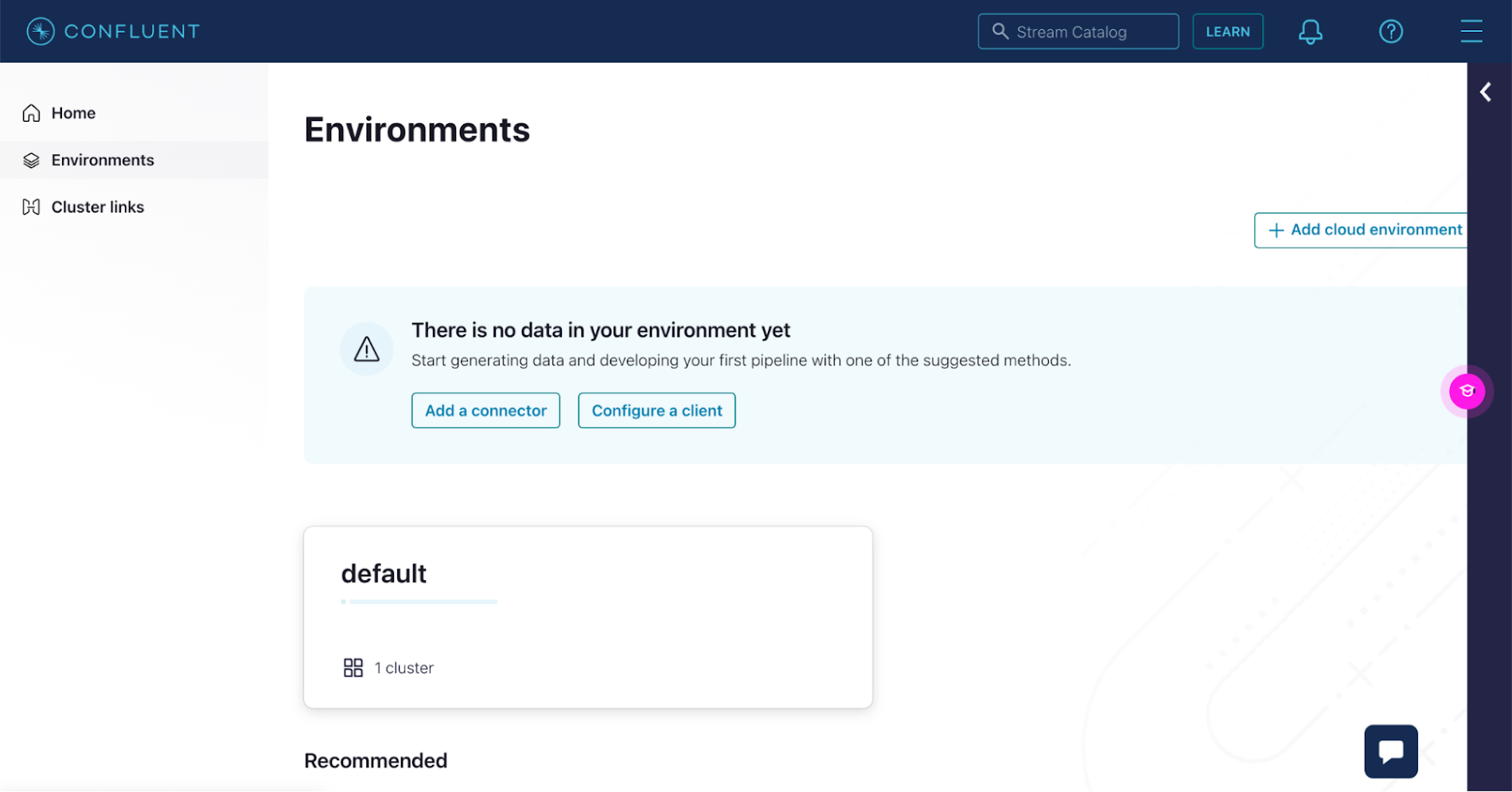This screenshot has width=1512, height=792.
Task: Click the Home house icon
Action: pyautogui.click(x=31, y=113)
